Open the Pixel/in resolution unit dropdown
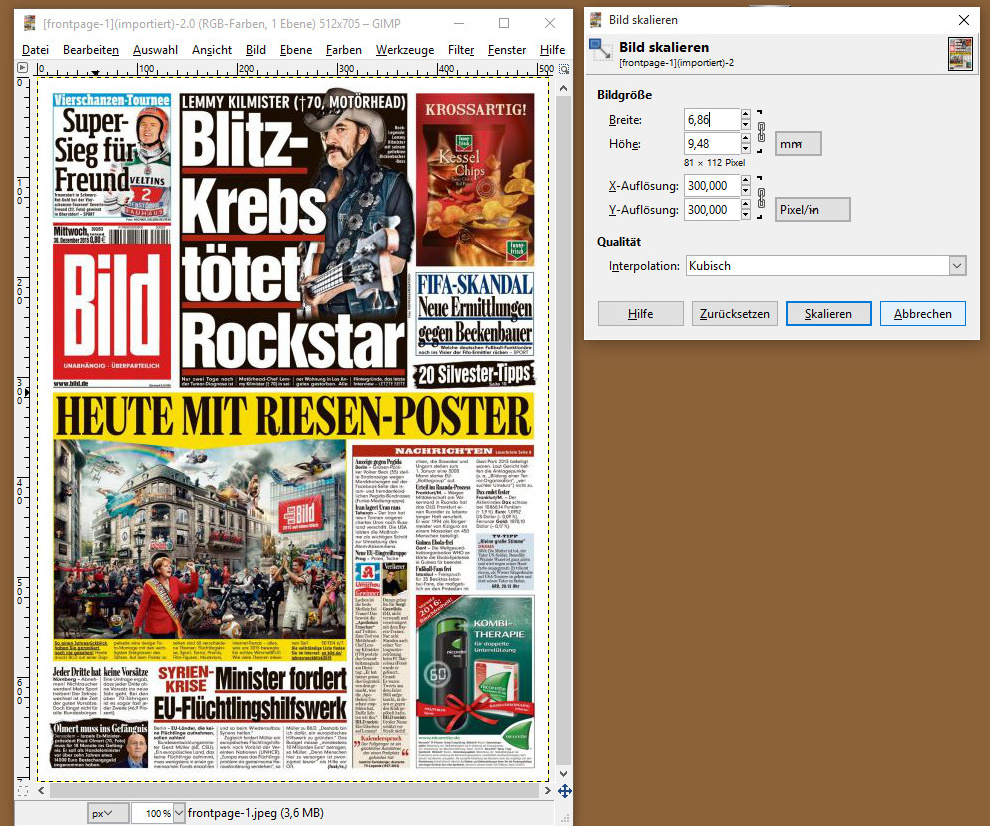The height and width of the screenshot is (826, 990). pyautogui.click(x=813, y=210)
